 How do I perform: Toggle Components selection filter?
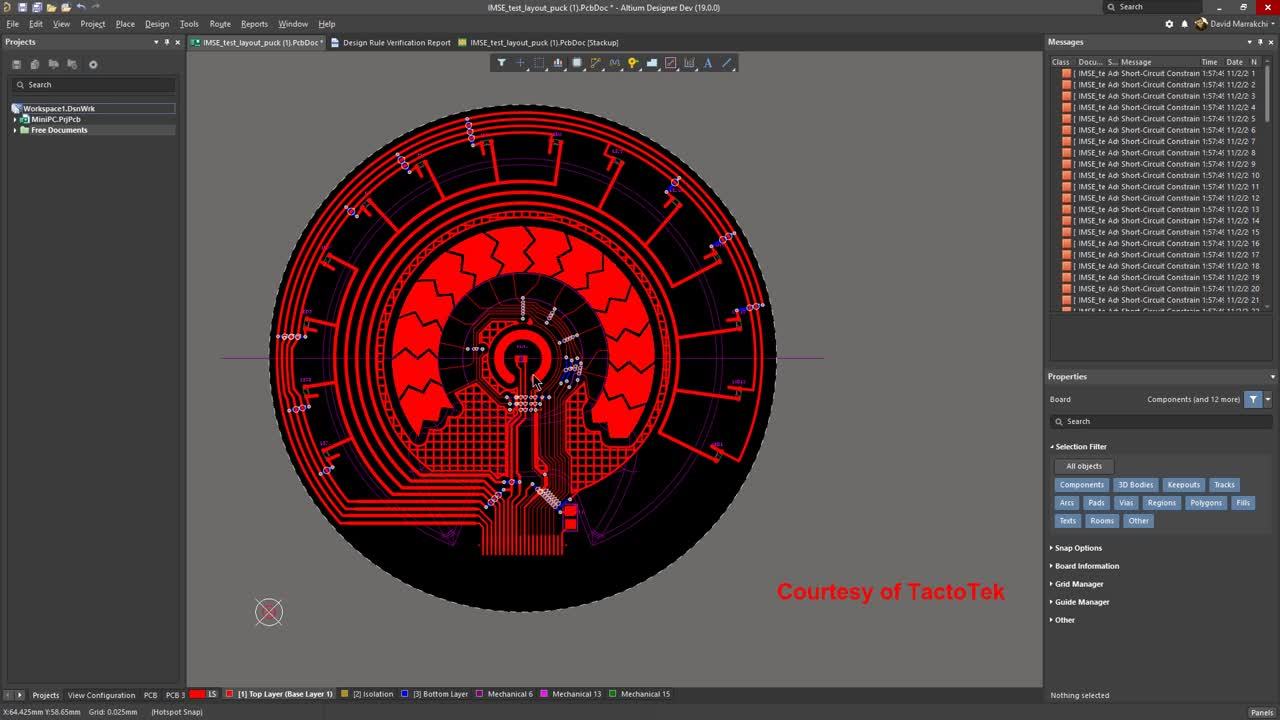1082,485
